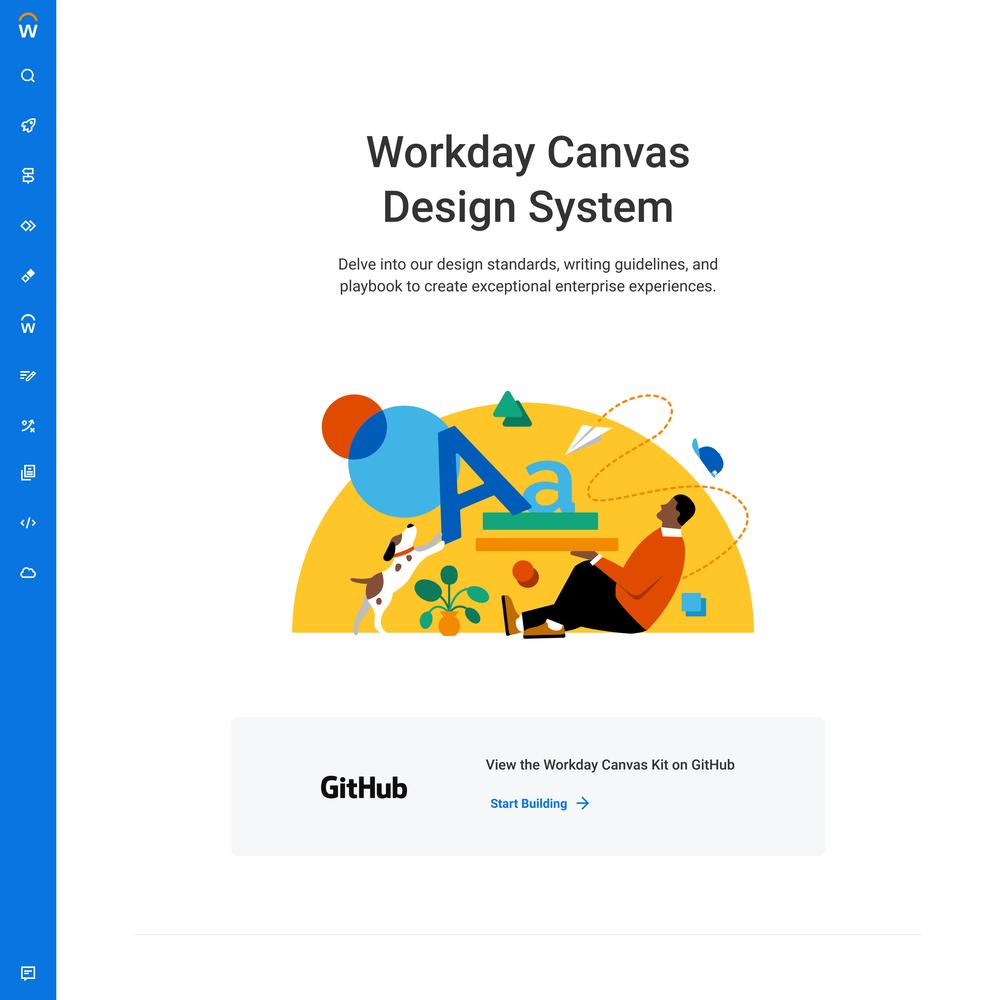Open the text lines with pencil icon
1000x1000 pixels.
(28, 376)
